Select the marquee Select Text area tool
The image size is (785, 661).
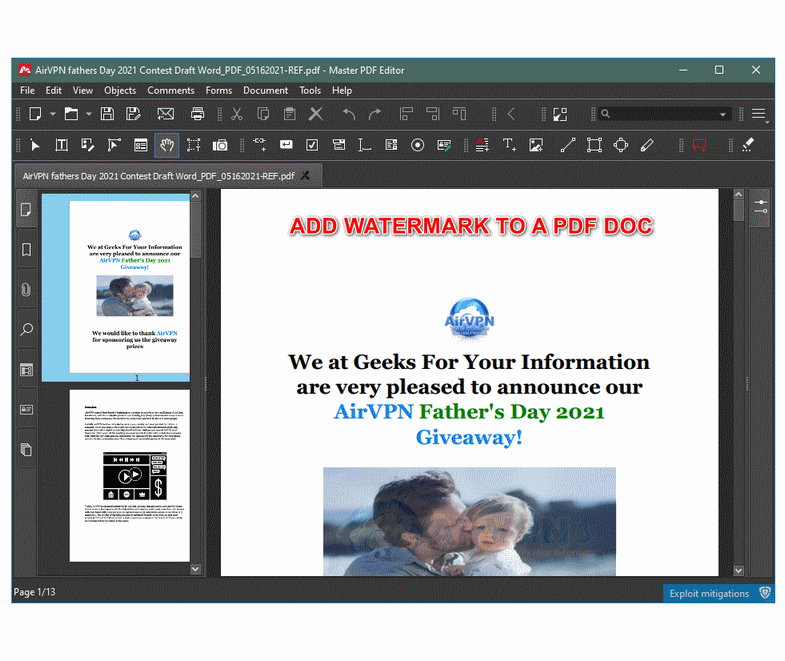[193, 145]
